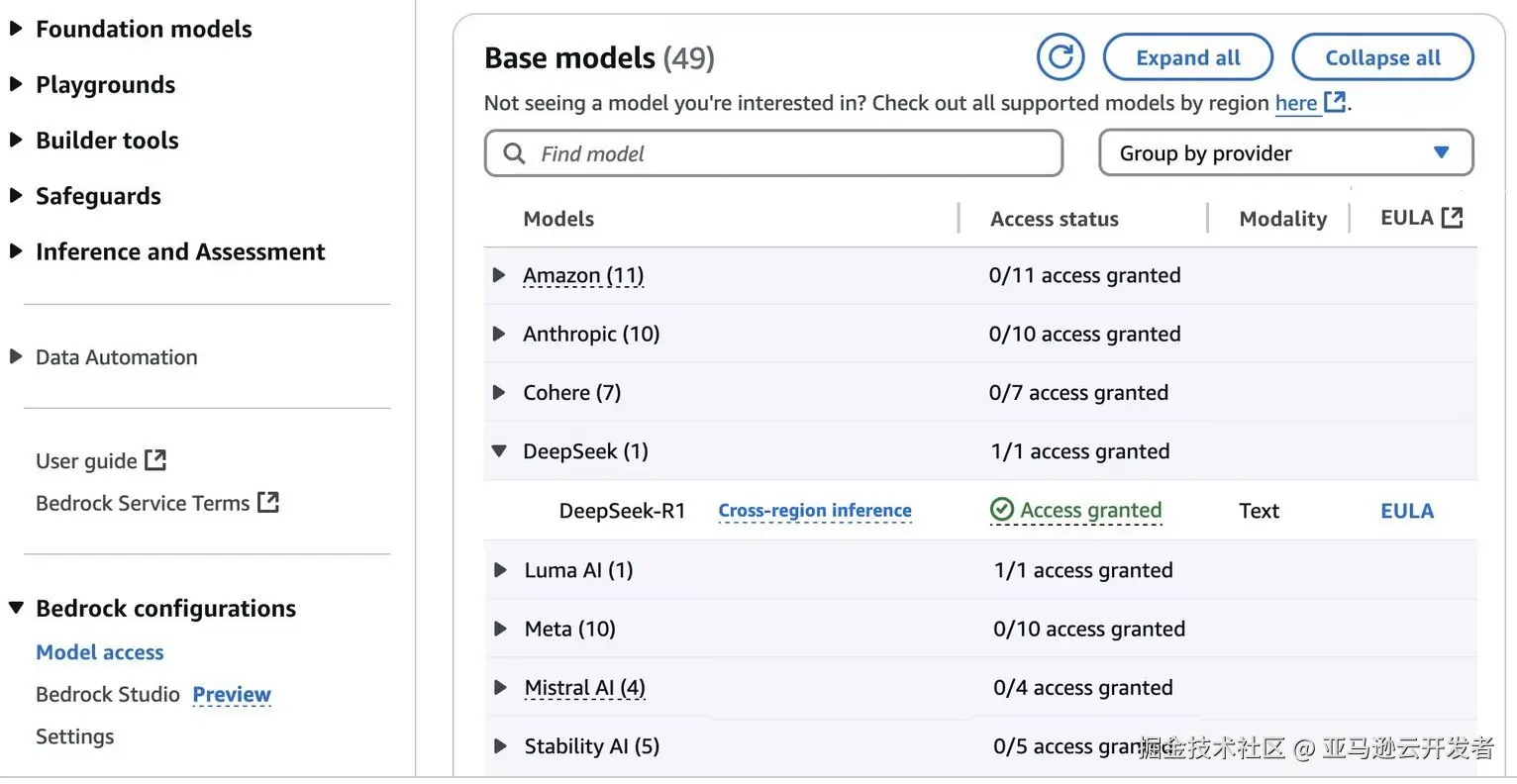Click the green Access granted checkmark icon

[x=1002, y=510]
